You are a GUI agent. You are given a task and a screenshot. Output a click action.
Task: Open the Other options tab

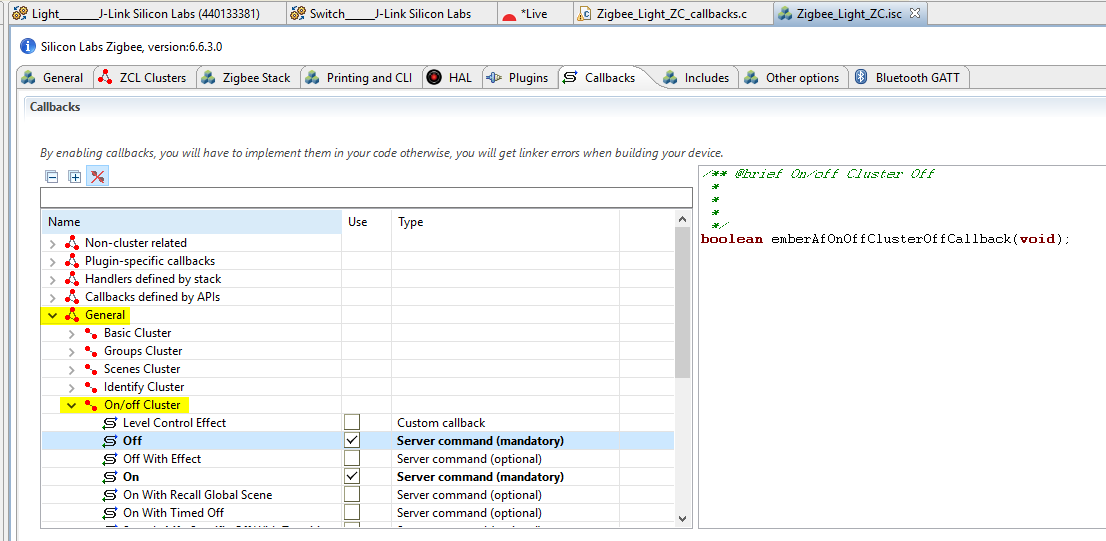(x=794, y=78)
